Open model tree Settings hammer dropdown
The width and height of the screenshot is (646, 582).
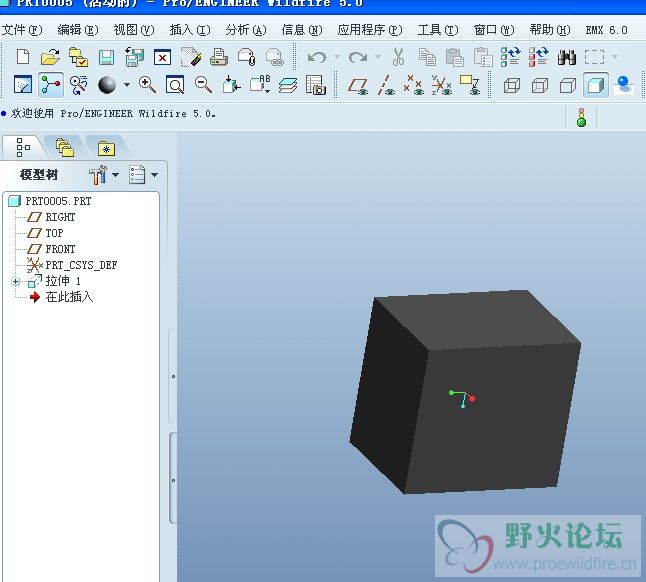104,175
